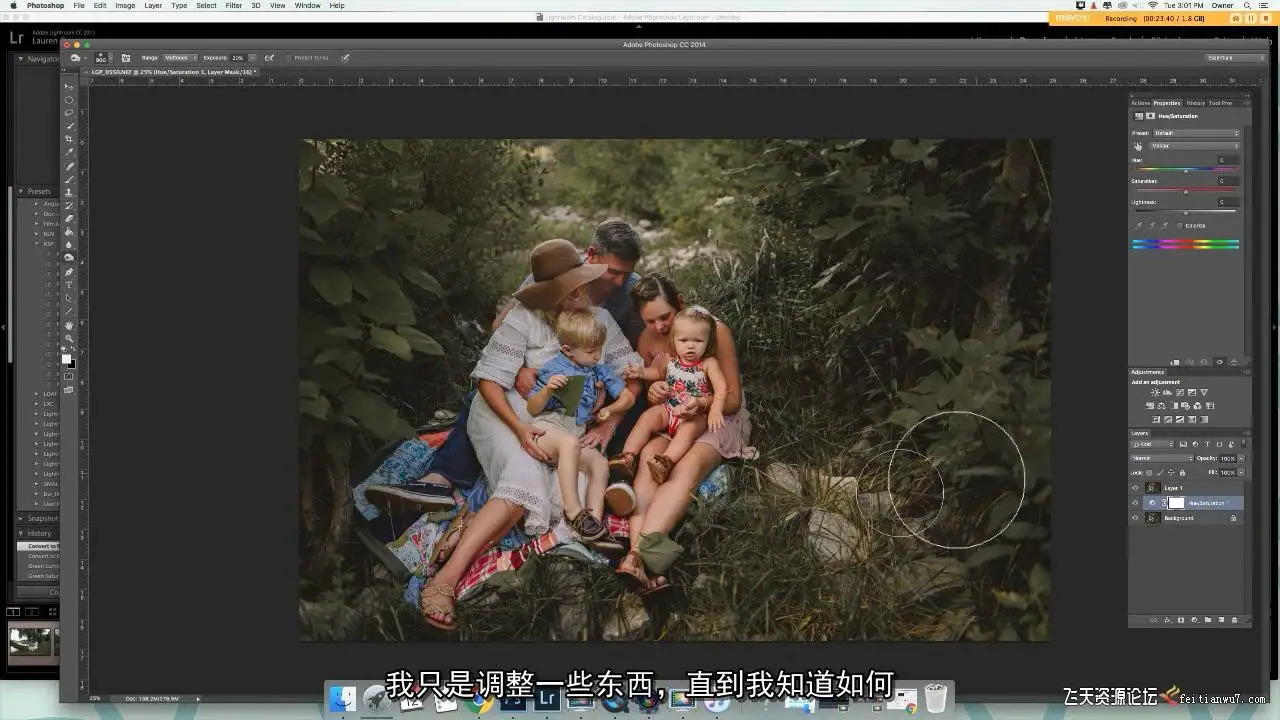Select document tab LGP_0550.NEF
The width and height of the screenshot is (1280, 720).
[x=172, y=72]
